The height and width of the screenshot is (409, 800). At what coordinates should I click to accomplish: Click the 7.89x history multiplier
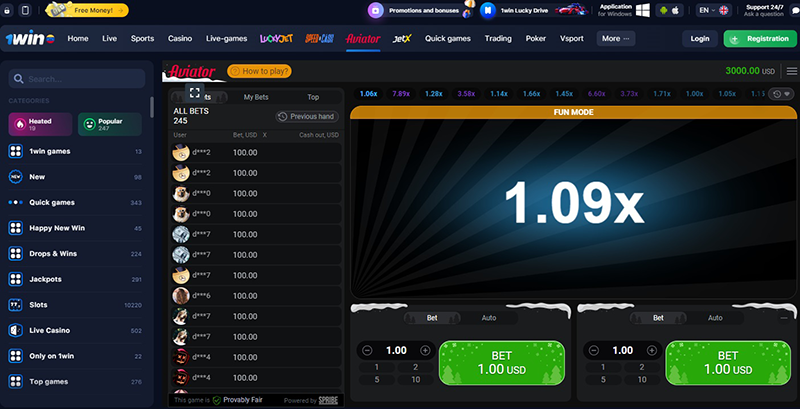pos(401,94)
